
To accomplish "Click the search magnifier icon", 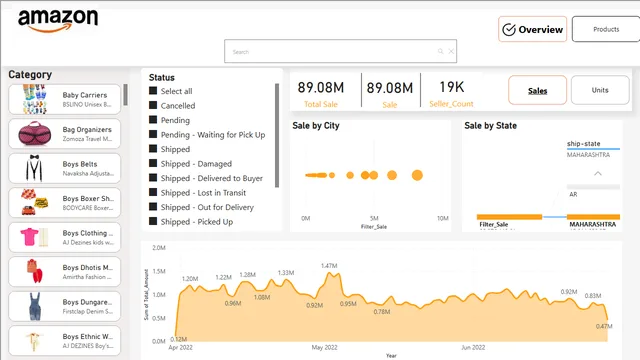I will coord(440,51).
